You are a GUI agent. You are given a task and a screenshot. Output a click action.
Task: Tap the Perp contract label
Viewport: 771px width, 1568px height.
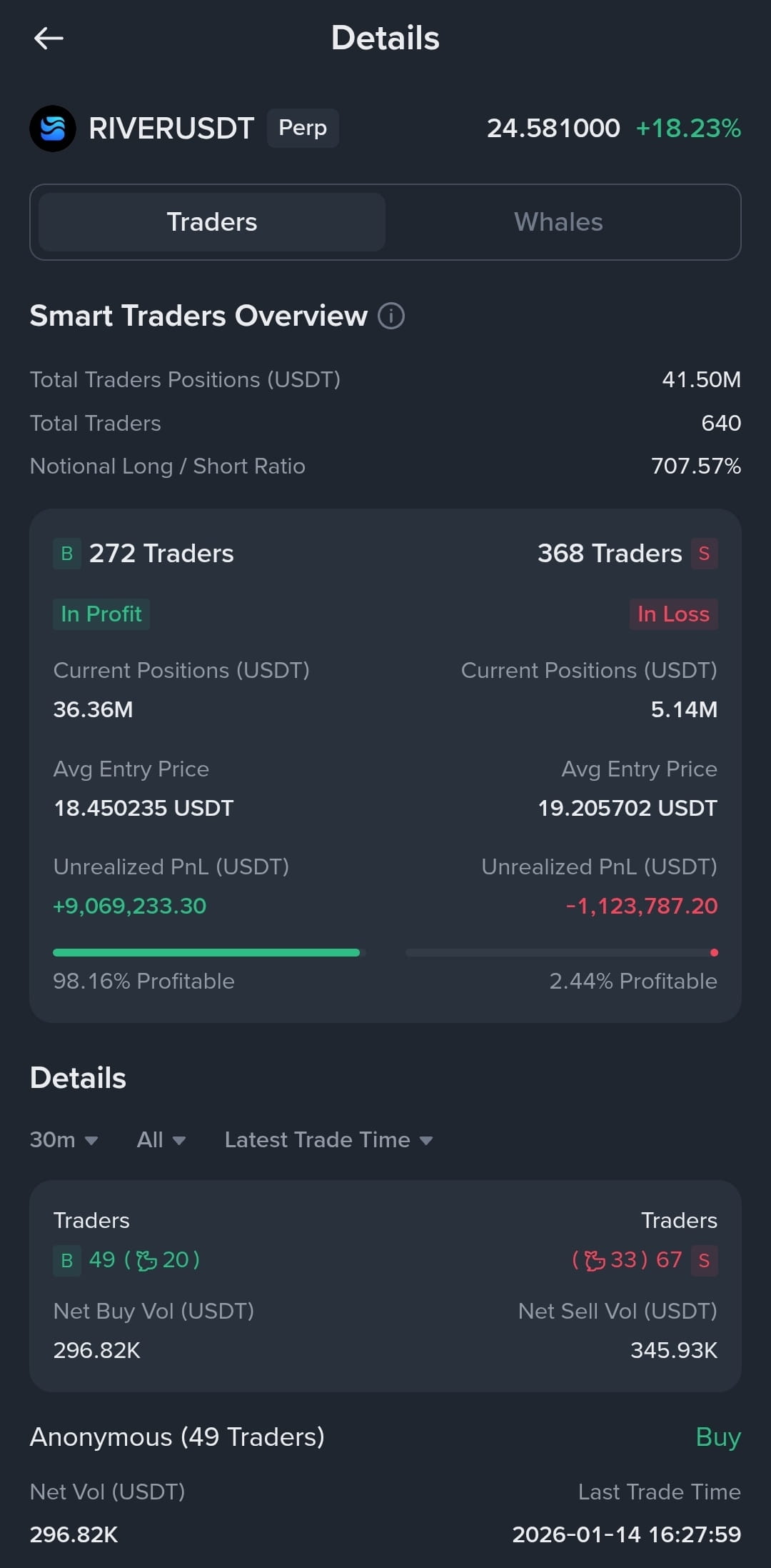pos(303,128)
